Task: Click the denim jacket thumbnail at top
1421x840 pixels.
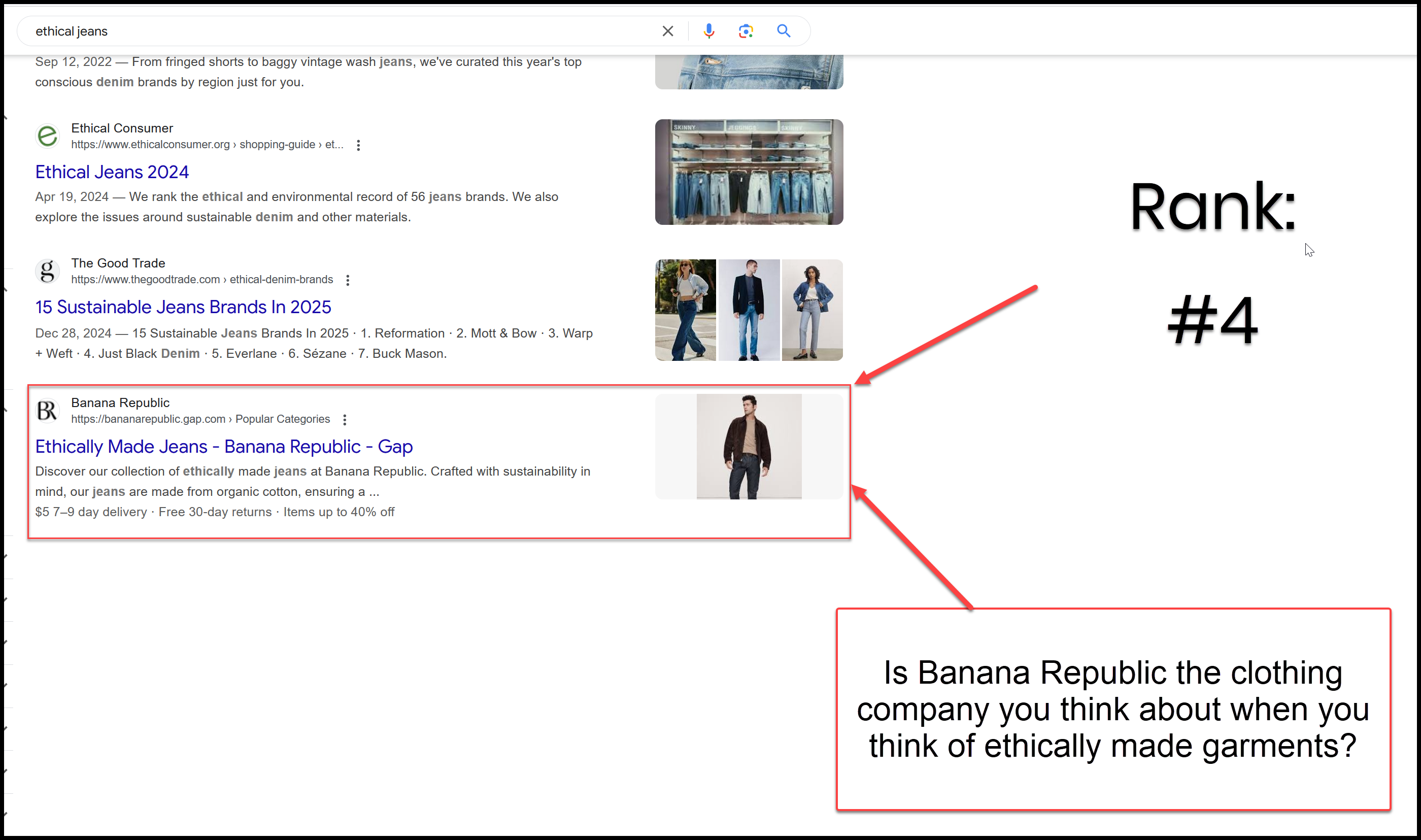Action: [749, 72]
